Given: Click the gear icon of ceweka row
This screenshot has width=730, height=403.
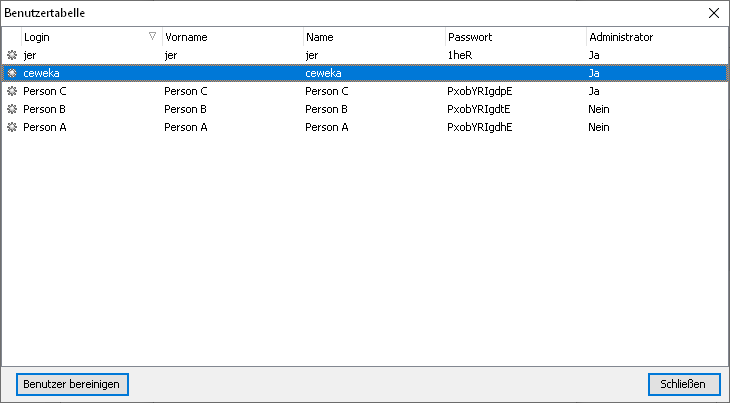Looking at the screenshot, I should click(12, 73).
